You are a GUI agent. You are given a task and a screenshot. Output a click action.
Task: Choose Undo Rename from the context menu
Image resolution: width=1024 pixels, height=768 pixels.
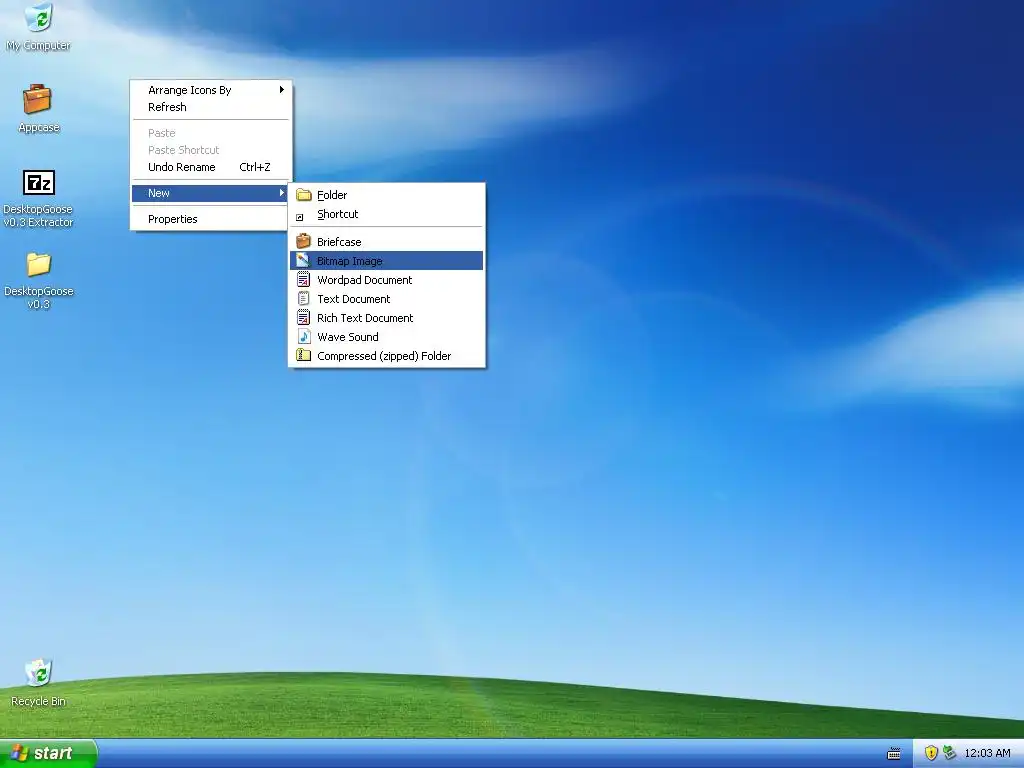tap(211, 167)
